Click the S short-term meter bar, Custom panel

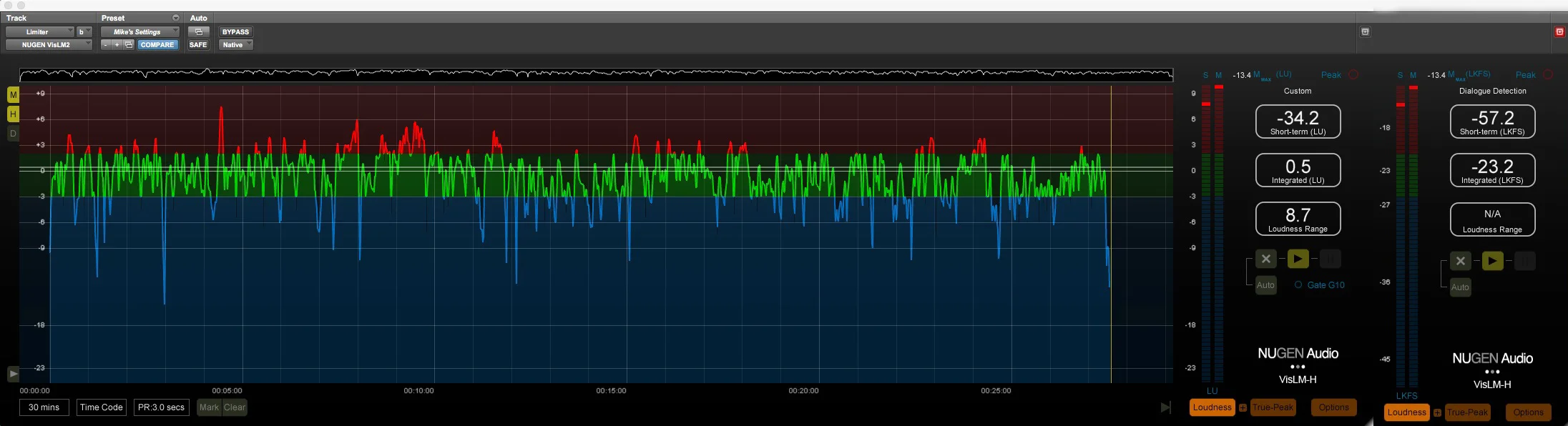[1206, 234]
